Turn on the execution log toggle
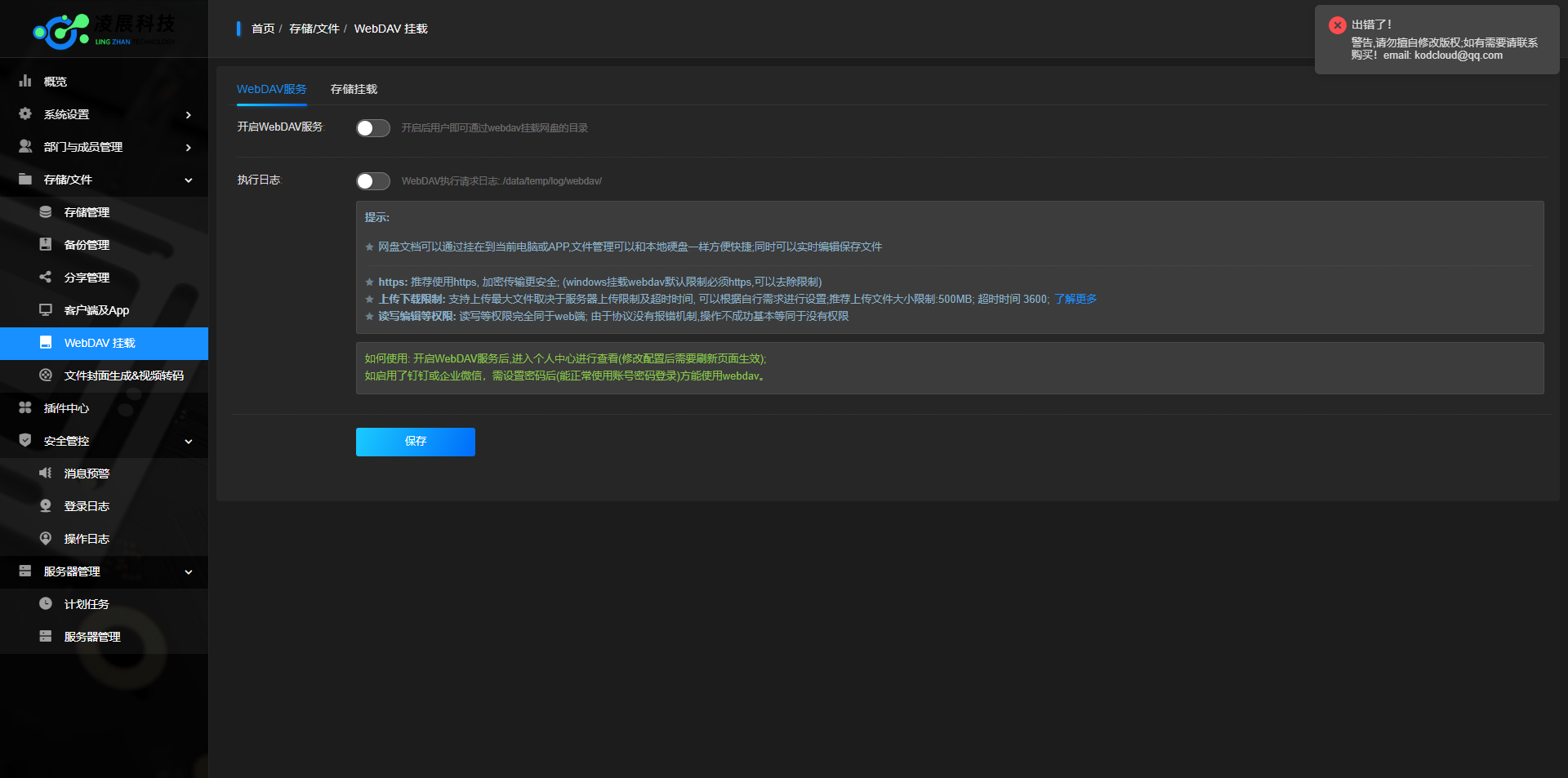 point(372,181)
